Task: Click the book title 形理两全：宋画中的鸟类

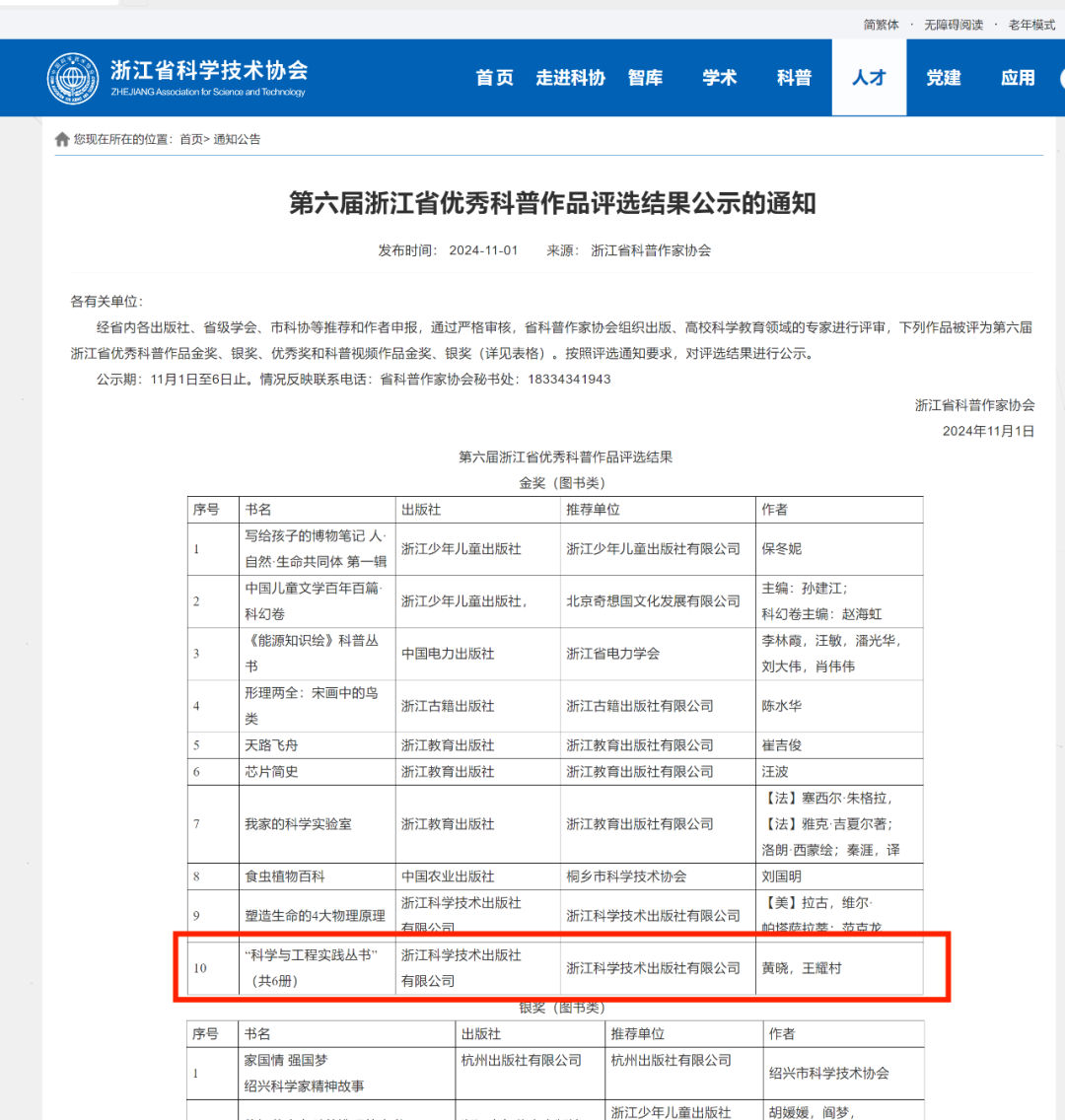Action: [312, 706]
